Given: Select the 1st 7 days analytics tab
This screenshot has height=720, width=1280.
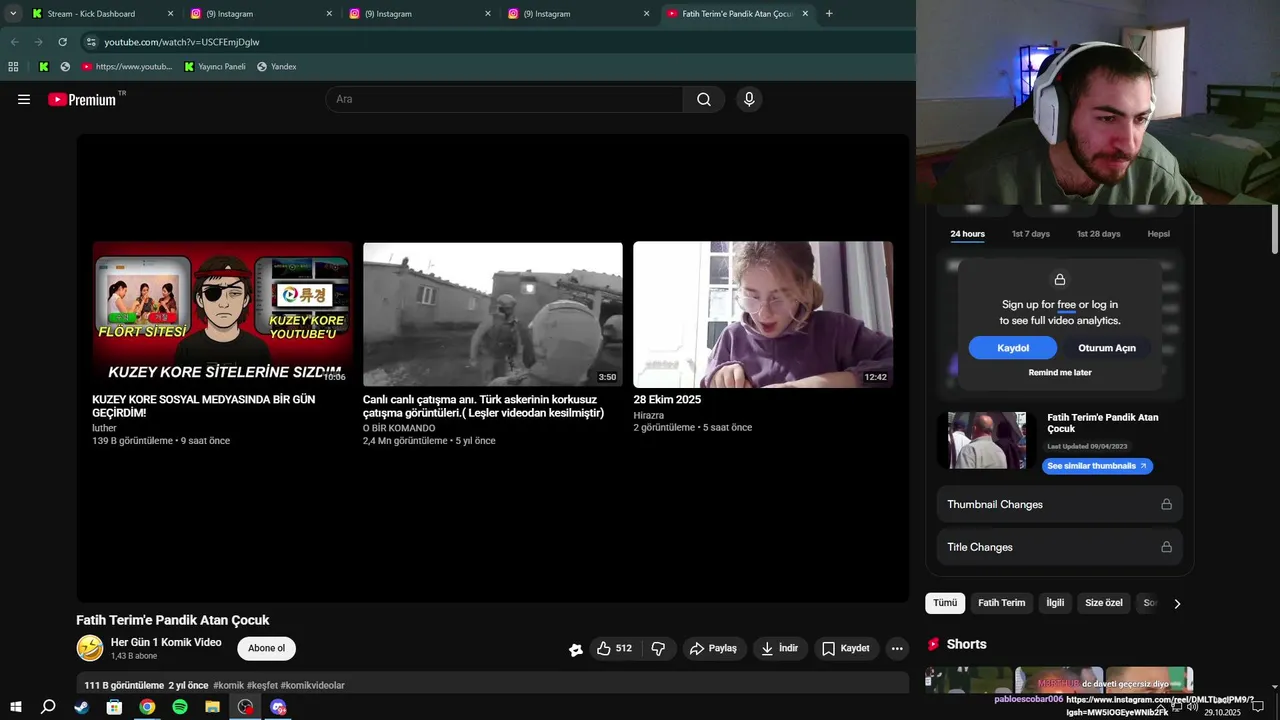Looking at the screenshot, I should pos(1031,234).
